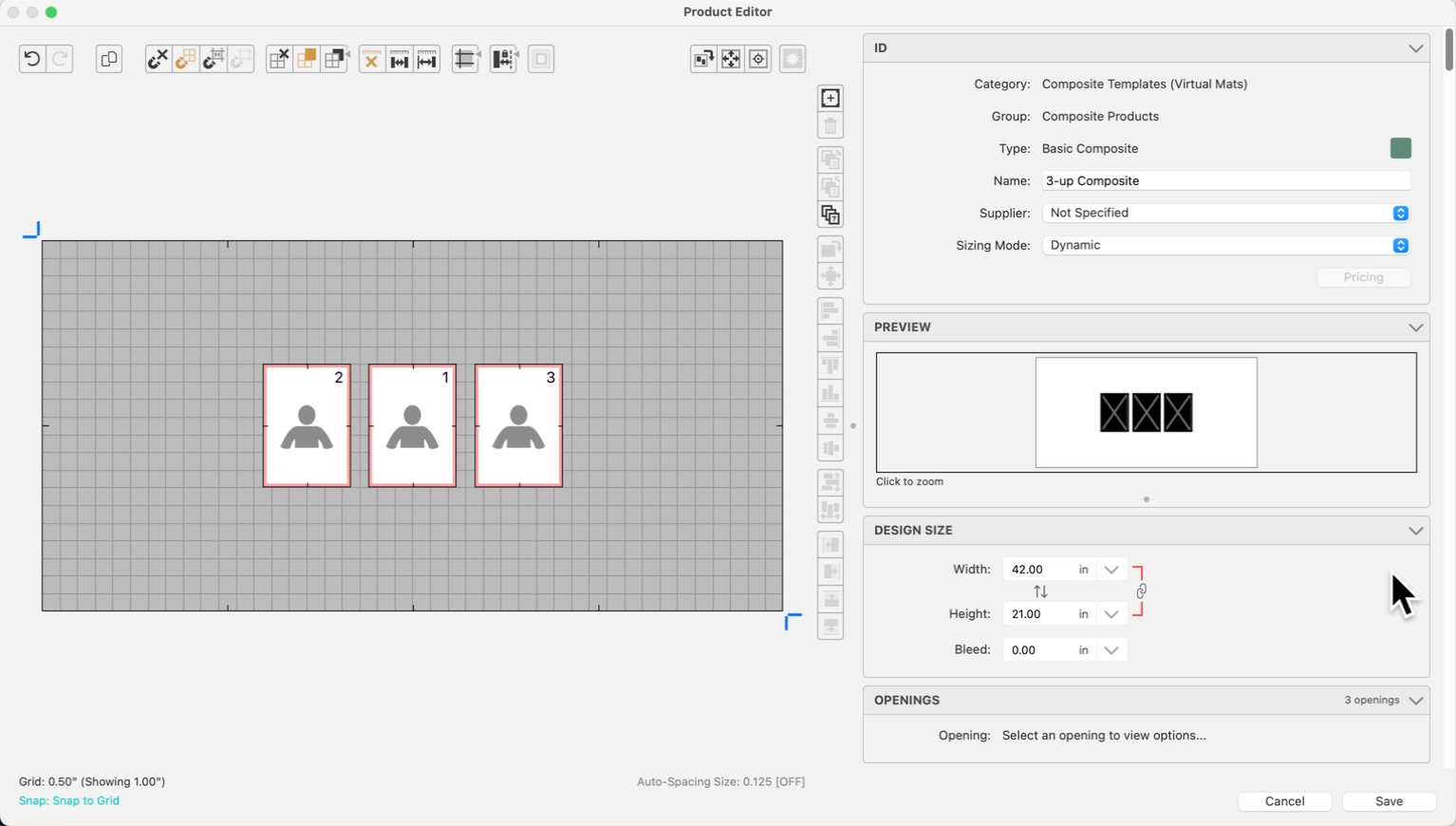
Task: Click the Cancel button
Action: 1284,801
